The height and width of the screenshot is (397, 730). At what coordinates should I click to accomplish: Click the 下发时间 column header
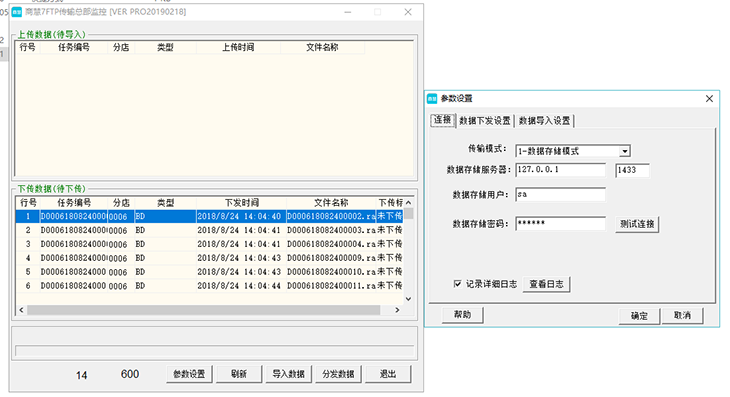point(241,203)
